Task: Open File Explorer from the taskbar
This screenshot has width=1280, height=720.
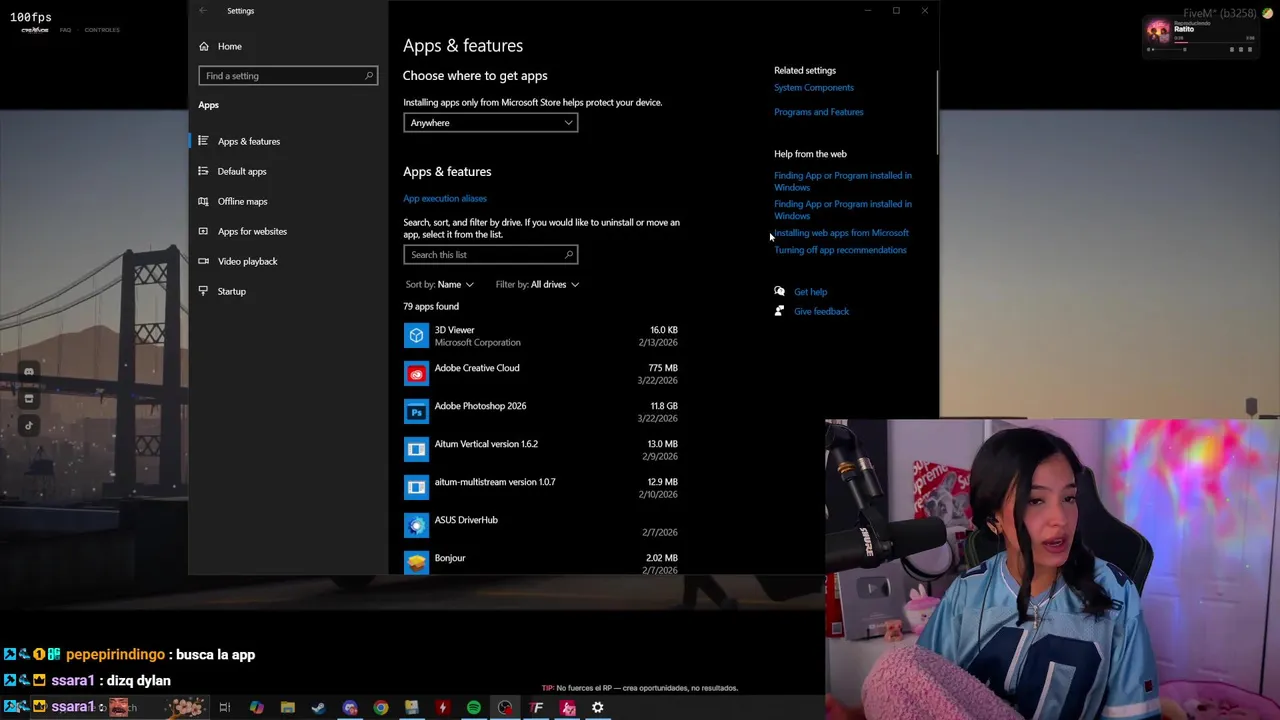Action: [x=288, y=708]
